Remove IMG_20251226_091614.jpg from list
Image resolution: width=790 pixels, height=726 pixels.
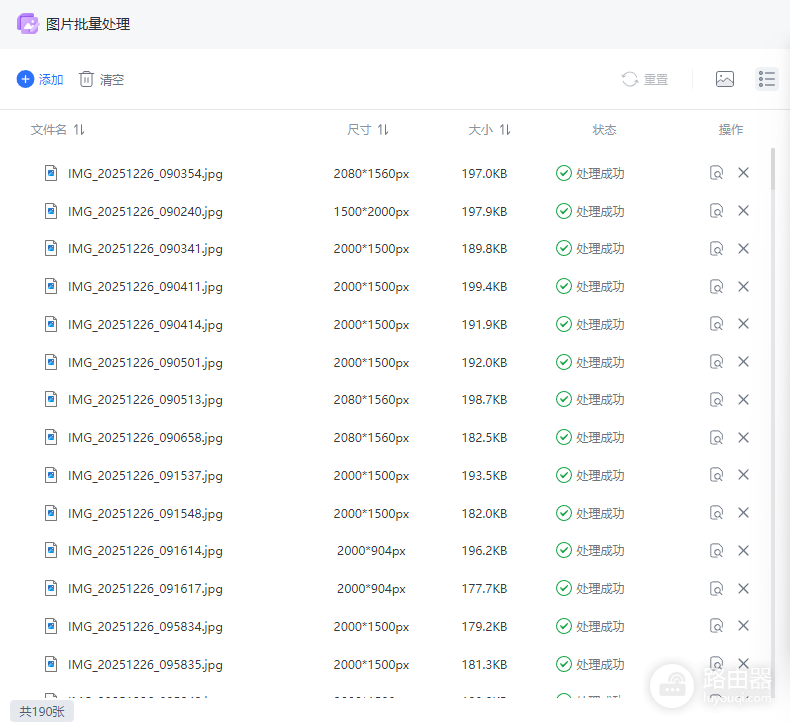(x=743, y=551)
